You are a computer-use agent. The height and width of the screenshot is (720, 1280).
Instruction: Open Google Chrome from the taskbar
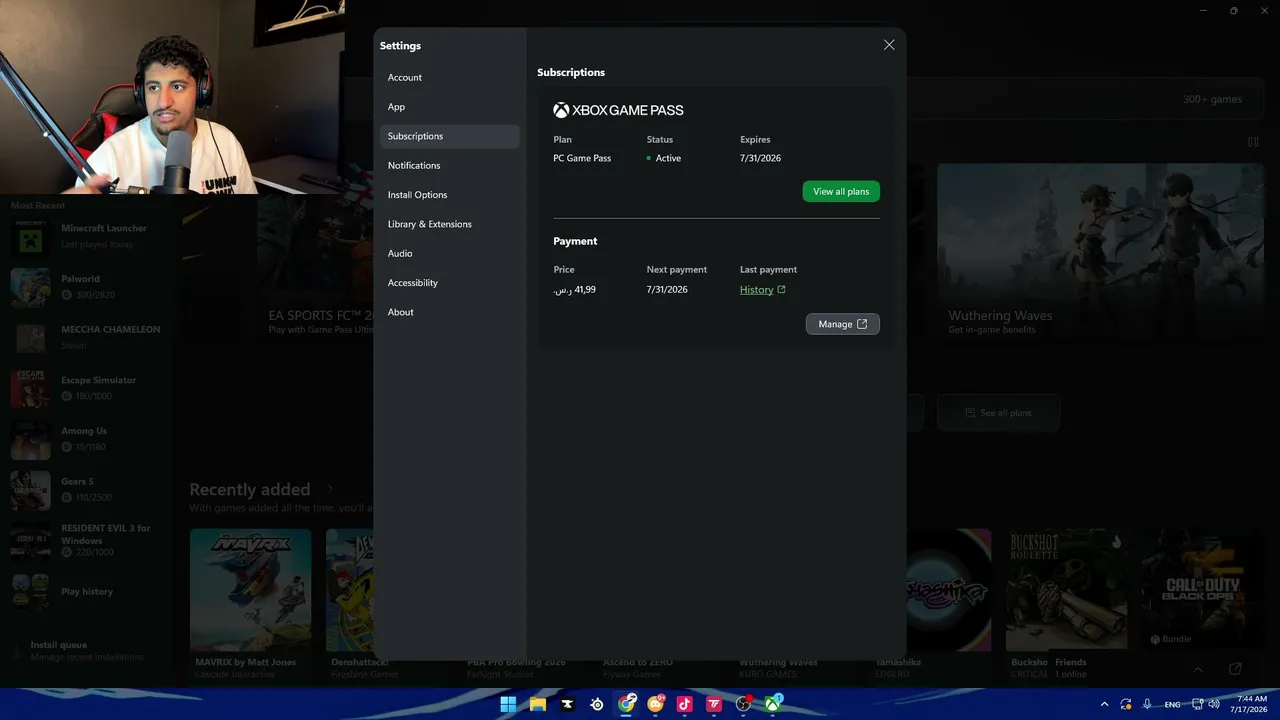(x=627, y=704)
